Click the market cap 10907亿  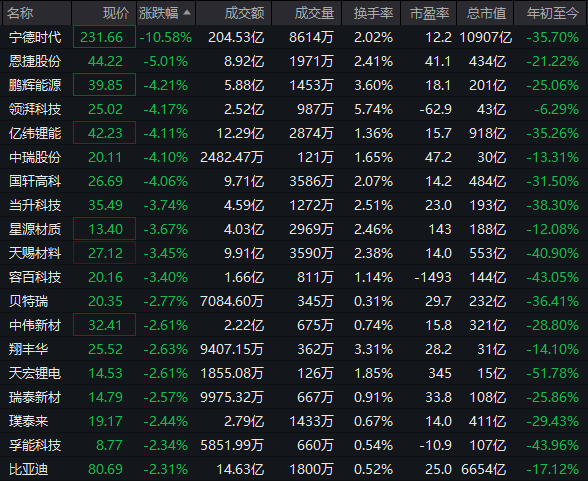pos(486,37)
